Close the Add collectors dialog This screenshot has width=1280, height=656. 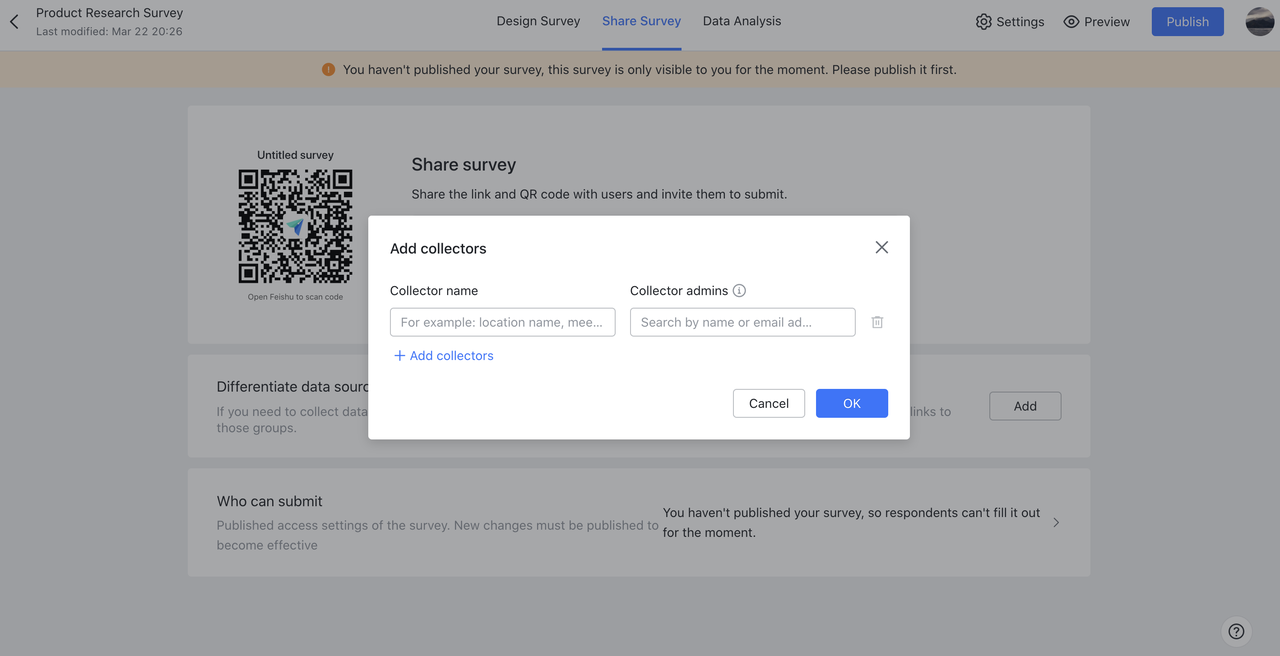pyautogui.click(x=881, y=247)
